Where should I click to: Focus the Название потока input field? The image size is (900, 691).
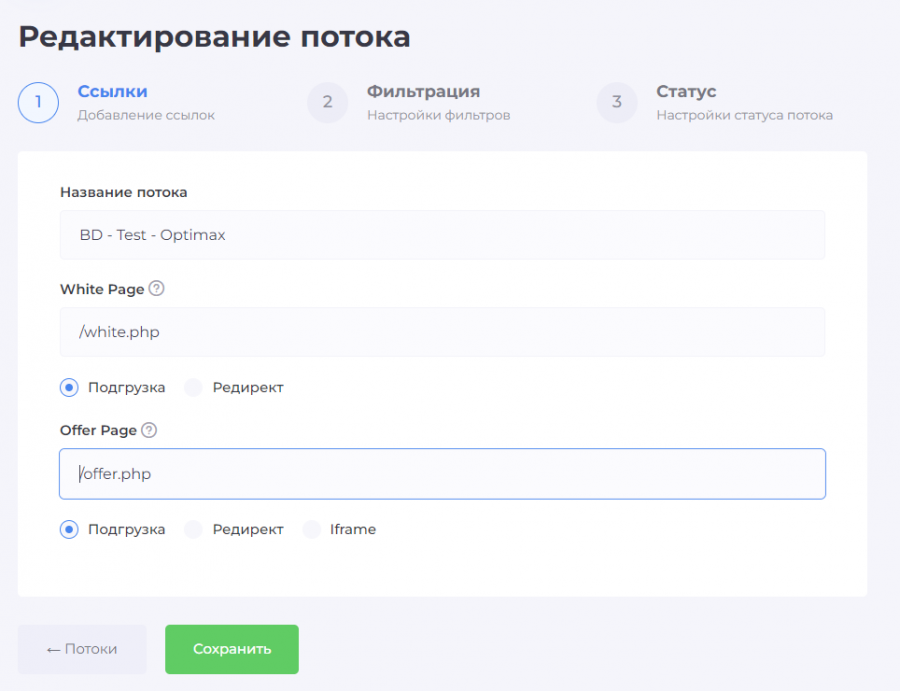pos(443,235)
